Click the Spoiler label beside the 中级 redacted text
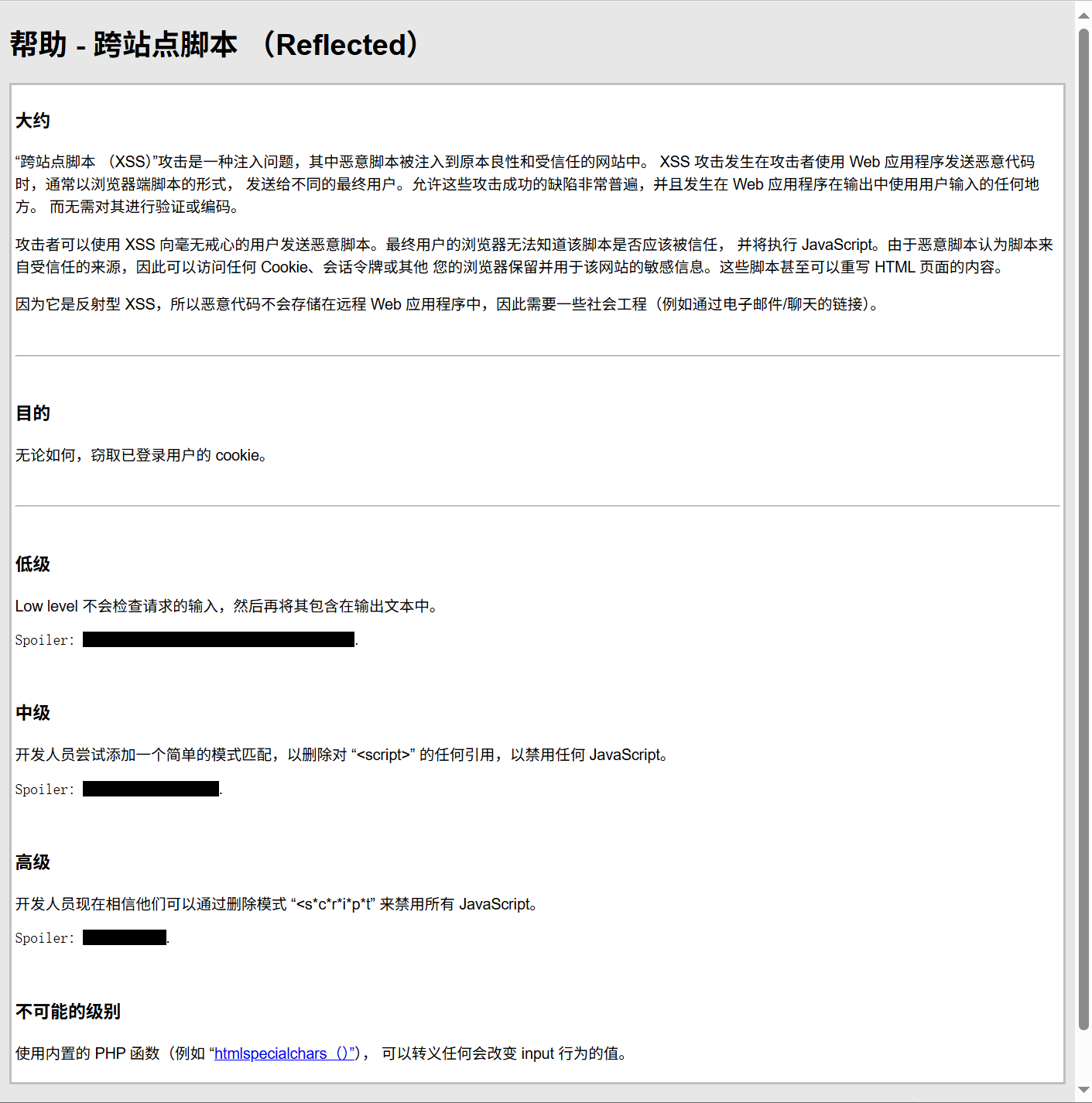1092x1103 pixels. point(43,789)
